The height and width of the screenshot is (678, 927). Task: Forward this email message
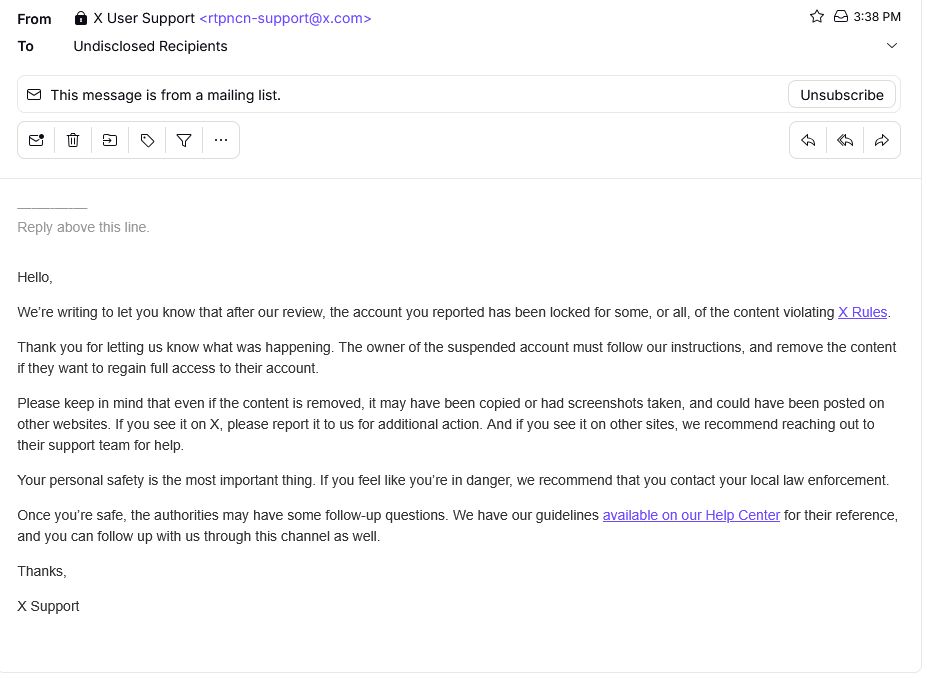(882, 141)
